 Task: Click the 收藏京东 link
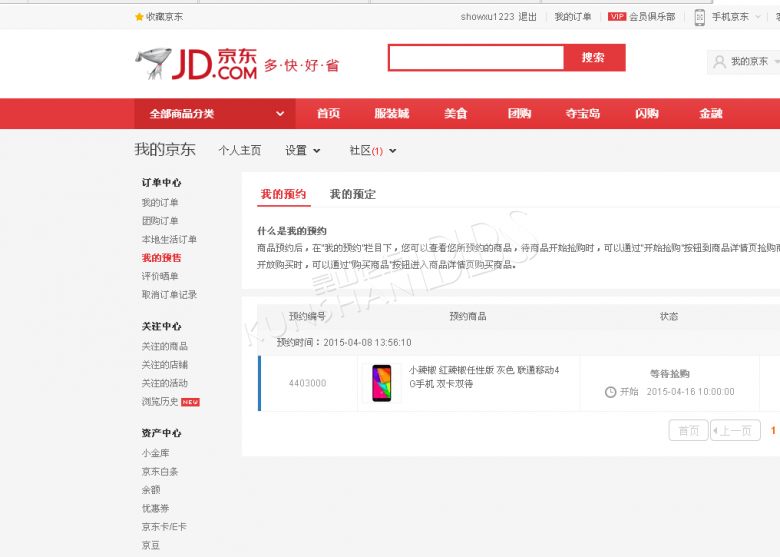[x=165, y=17]
